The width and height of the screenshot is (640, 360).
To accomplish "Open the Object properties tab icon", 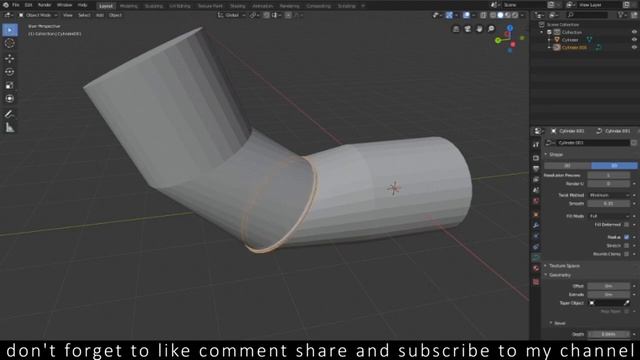I will pyautogui.click(x=536, y=214).
